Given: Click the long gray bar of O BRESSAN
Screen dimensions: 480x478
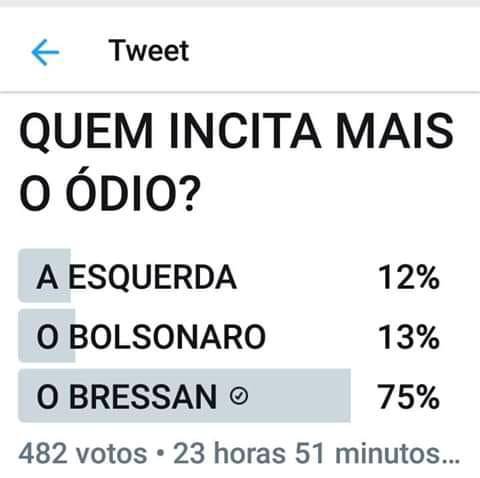Looking at the screenshot, I should pyautogui.click(x=184, y=396).
